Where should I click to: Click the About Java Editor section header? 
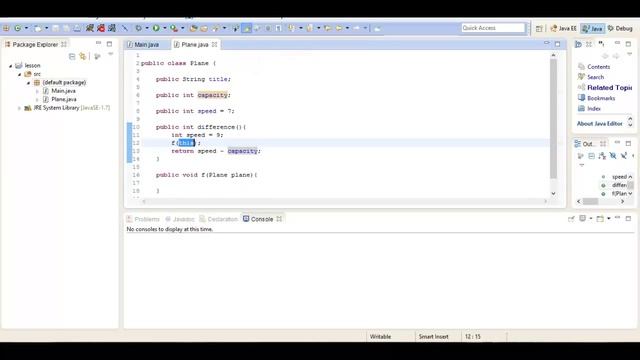tap(600, 124)
